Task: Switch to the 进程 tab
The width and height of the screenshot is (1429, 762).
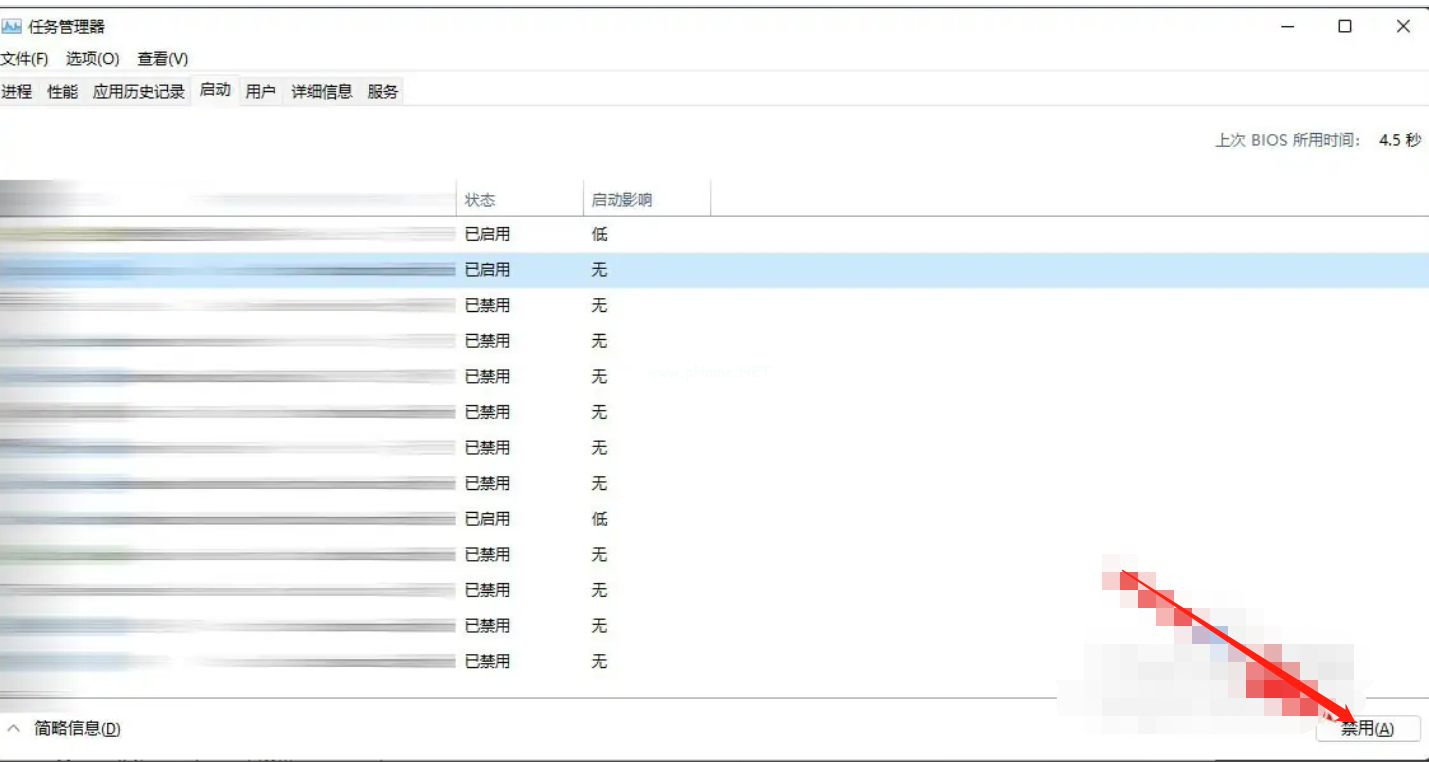Action: (x=17, y=91)
